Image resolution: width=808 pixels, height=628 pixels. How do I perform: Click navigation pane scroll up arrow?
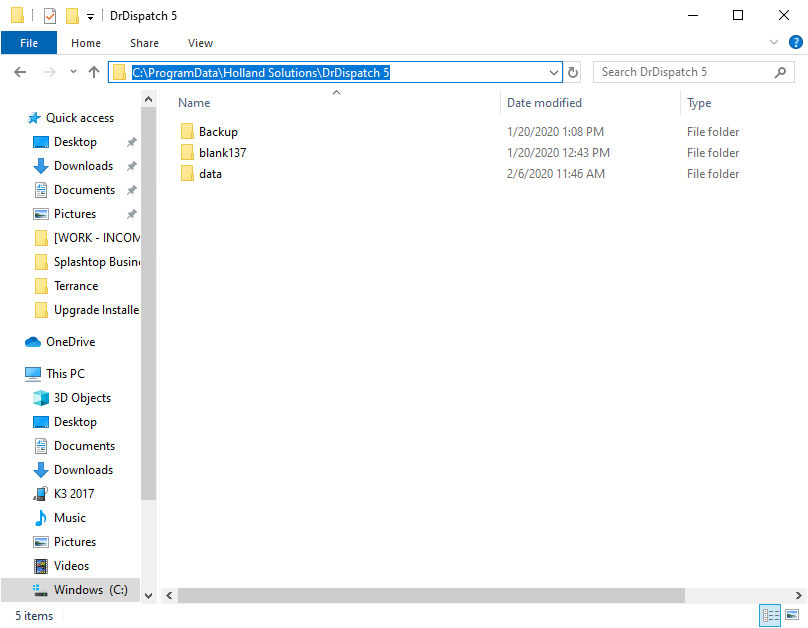[x=148, y=99]
